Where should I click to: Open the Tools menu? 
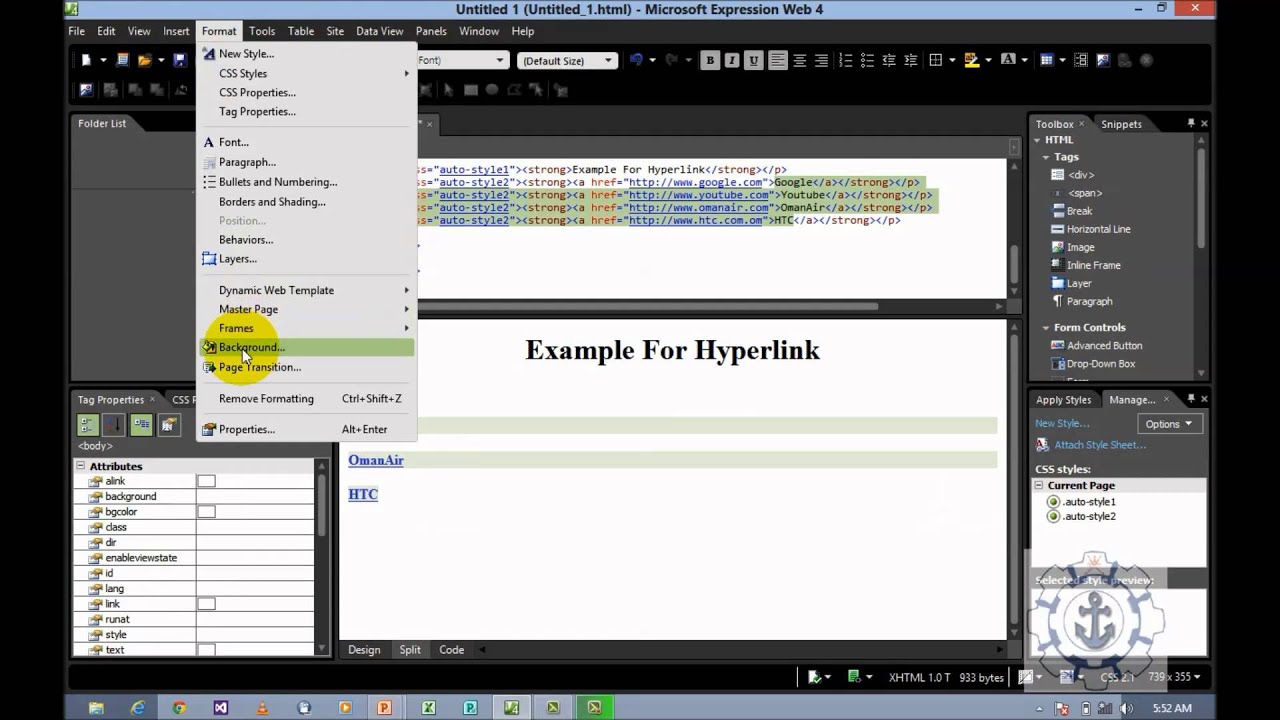point(262,31)
